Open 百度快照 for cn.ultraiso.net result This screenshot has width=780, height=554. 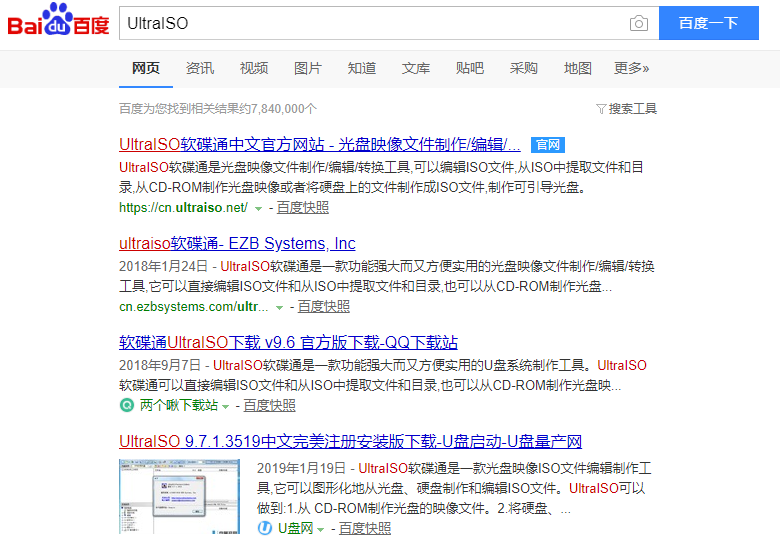(x=302, y=207)
